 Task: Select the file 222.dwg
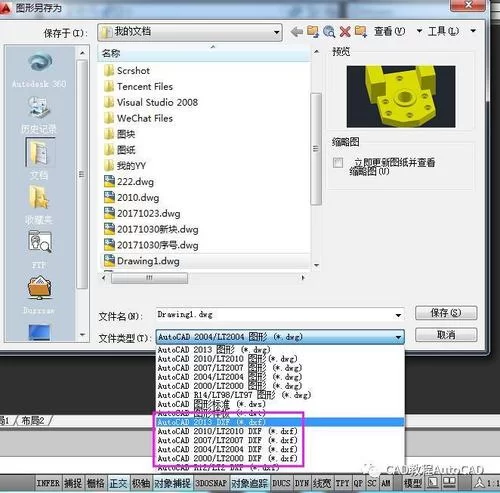coord(129,182)
